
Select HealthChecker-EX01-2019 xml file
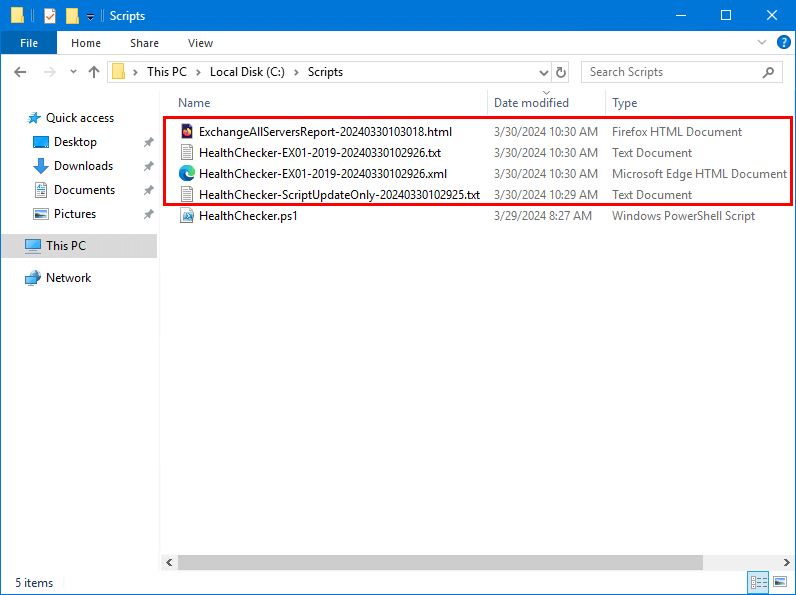click(x=323, y=174)
